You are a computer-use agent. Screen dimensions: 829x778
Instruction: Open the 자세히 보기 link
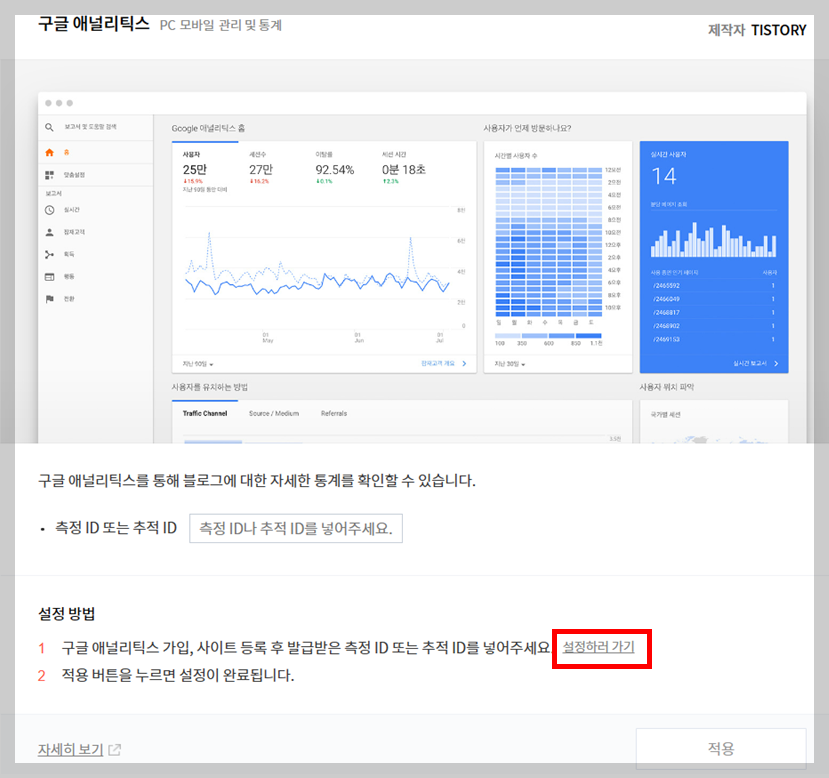[x=70, y=749]
